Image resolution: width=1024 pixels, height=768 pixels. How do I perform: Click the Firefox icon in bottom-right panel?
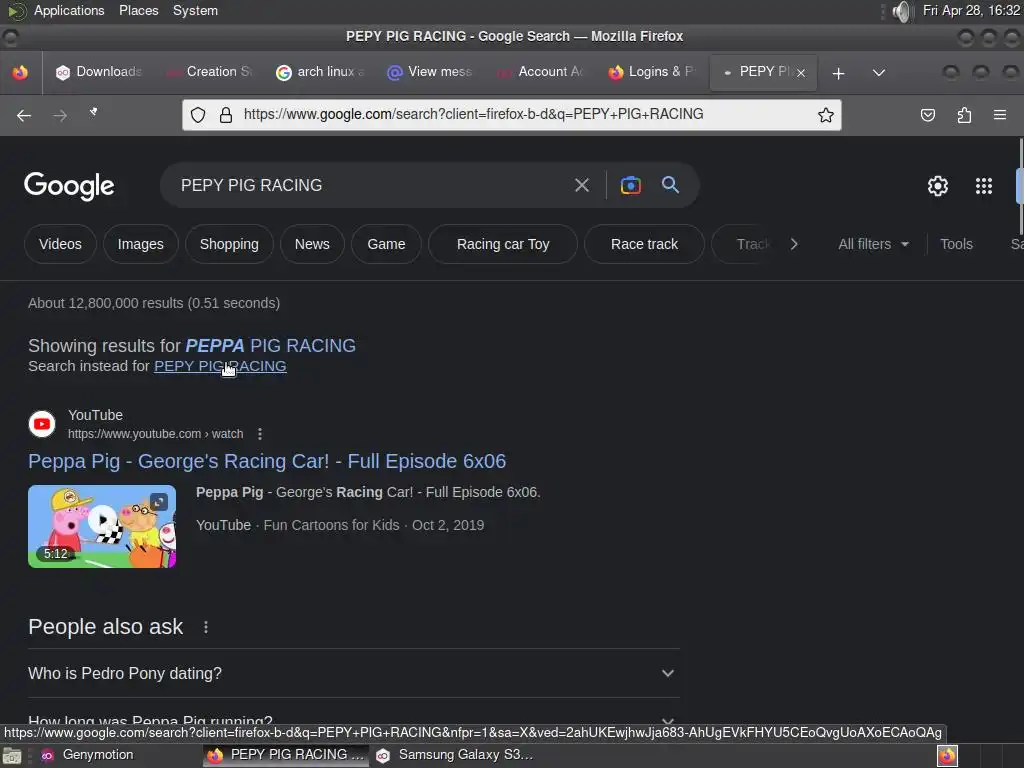(x=947, y=756)
